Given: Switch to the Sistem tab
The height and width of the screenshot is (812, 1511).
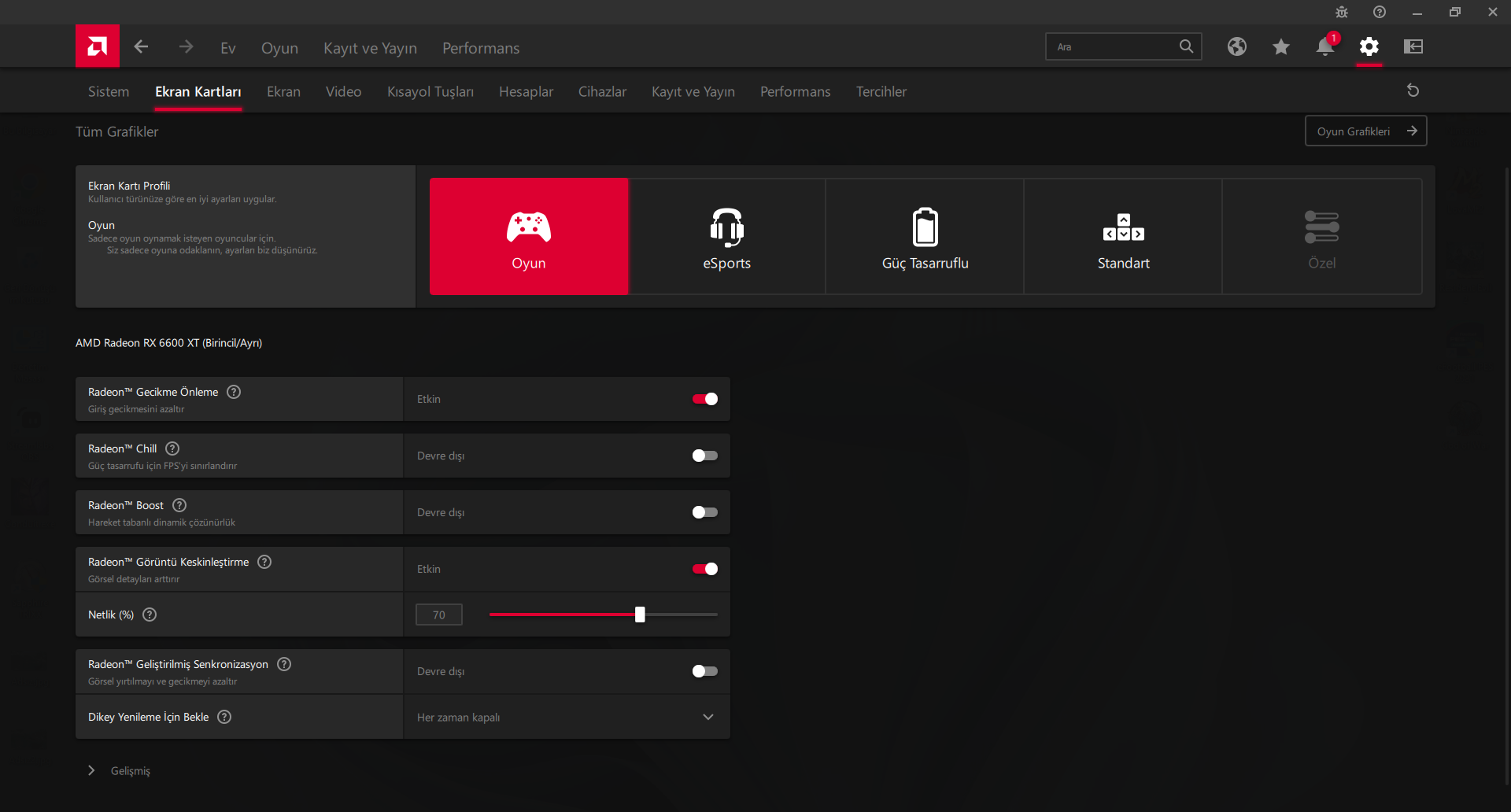Looking at the screenshot, I should pyautogui.click(x=109, y=91).
